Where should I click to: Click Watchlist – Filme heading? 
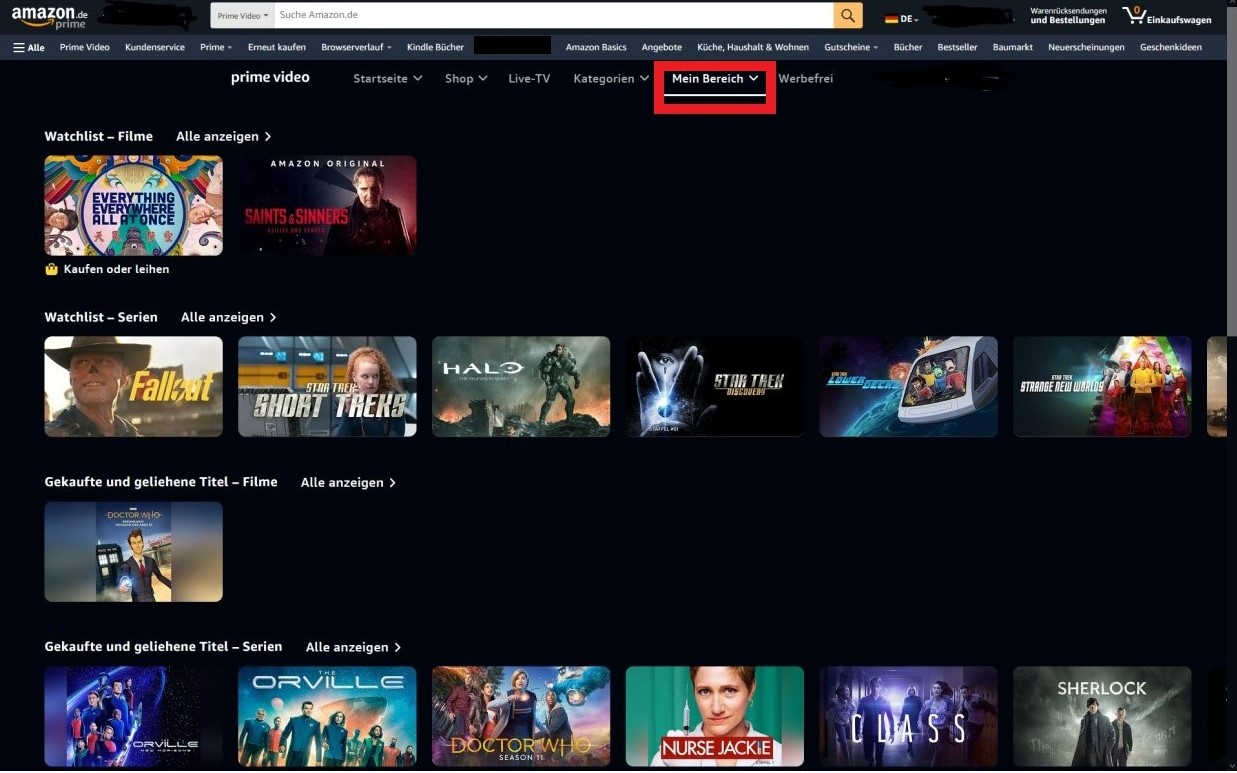pyautogui.click(x=99, y=136)
